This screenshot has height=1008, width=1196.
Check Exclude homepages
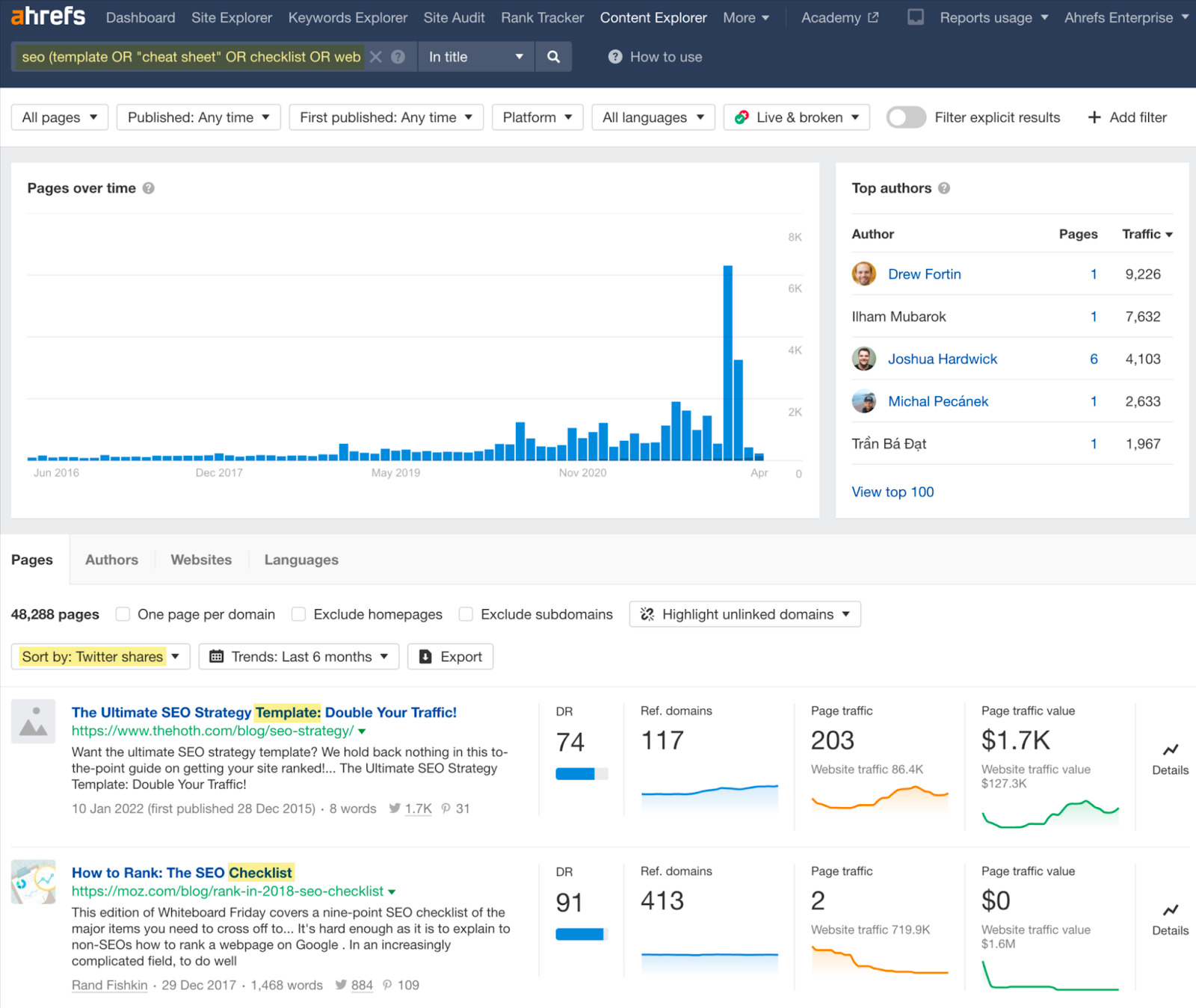(299, 614)
